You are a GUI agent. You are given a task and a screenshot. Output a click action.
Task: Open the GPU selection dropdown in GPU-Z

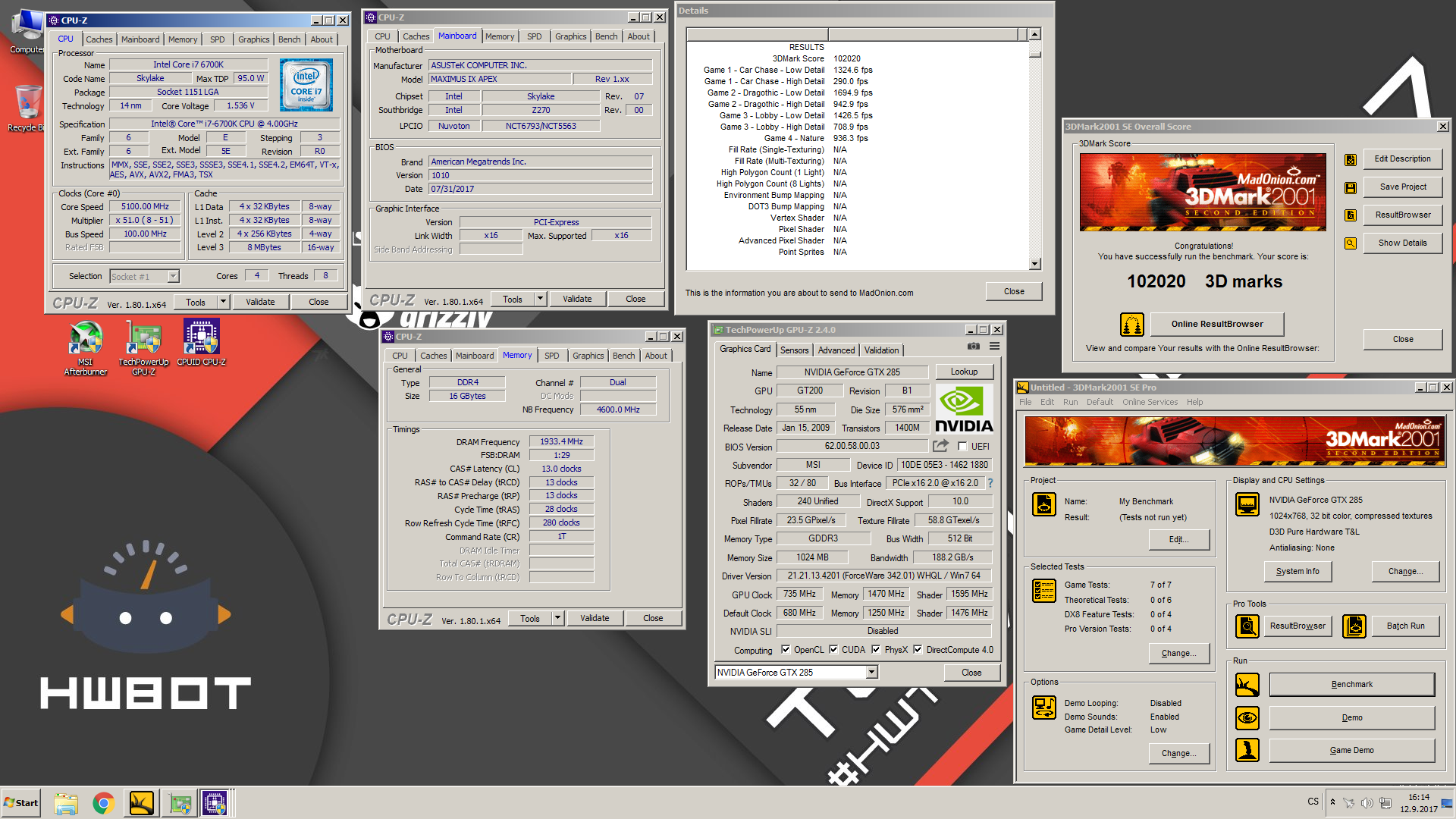coord(871,673)
